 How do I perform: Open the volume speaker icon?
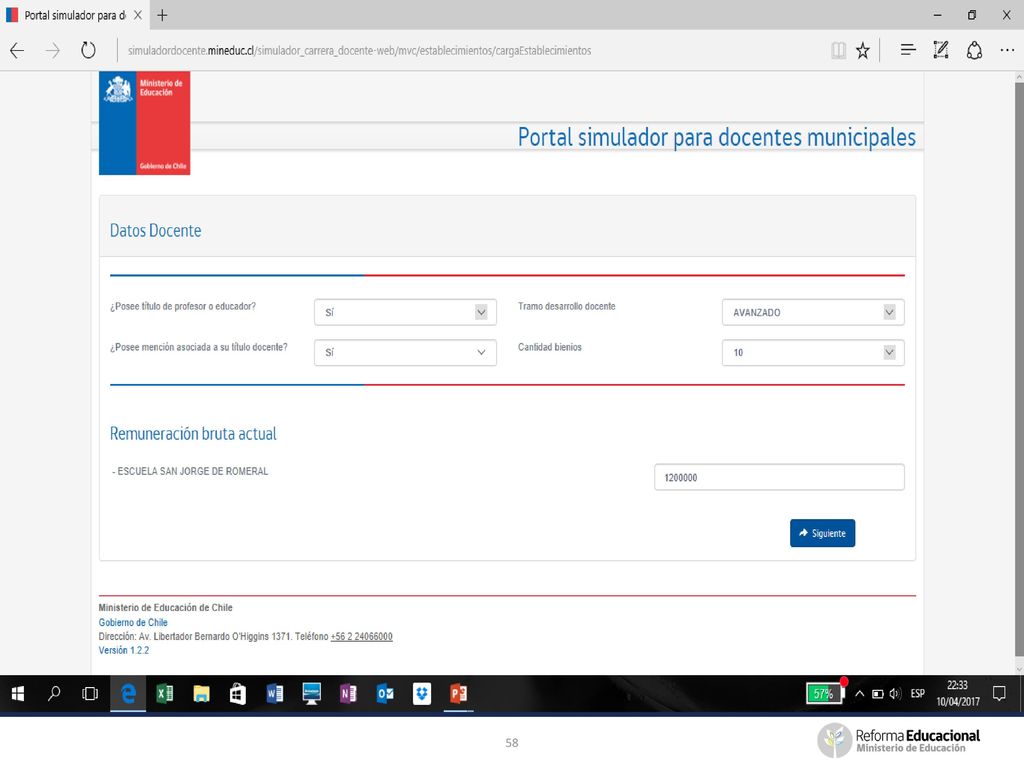coord(895,694)
